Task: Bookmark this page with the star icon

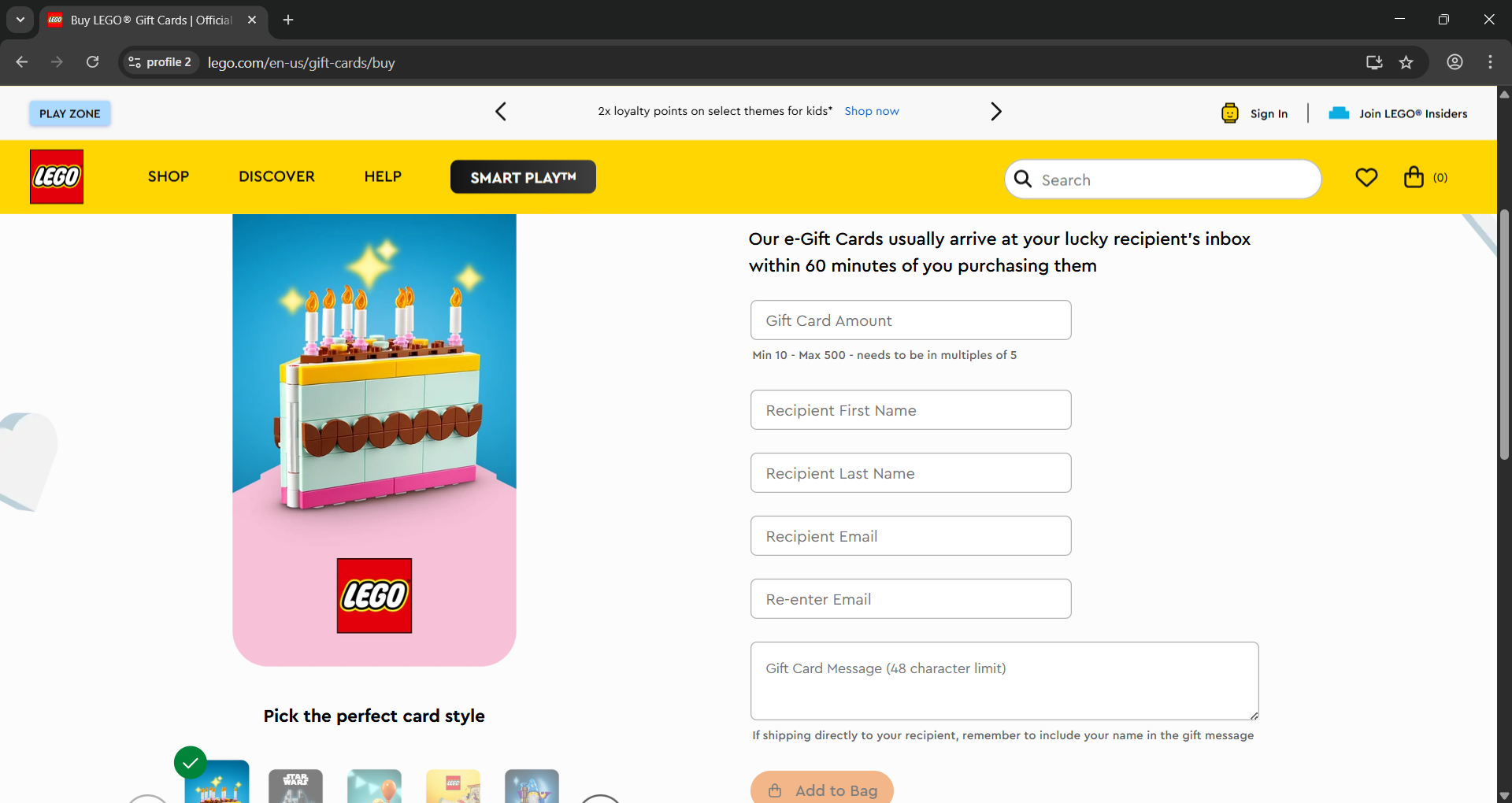Action: [x=1406, y=62]
